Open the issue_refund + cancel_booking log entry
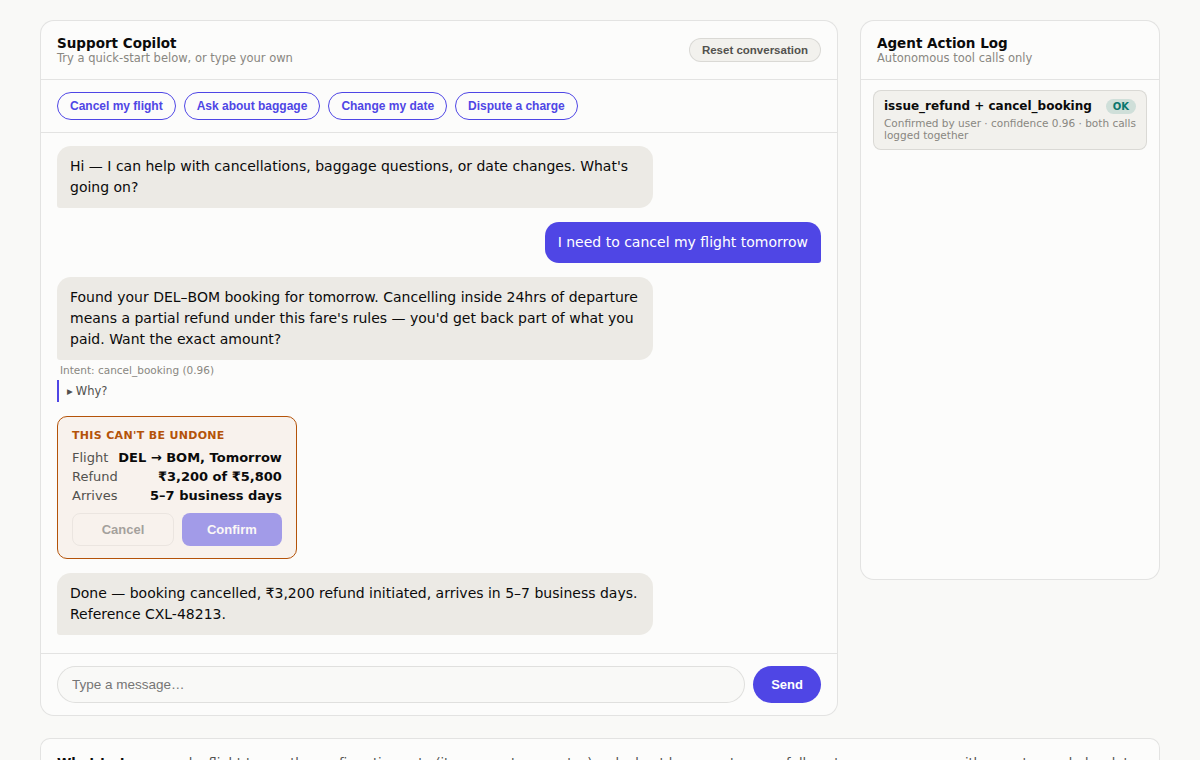1200x760 pixels. tap(1010, 120)
